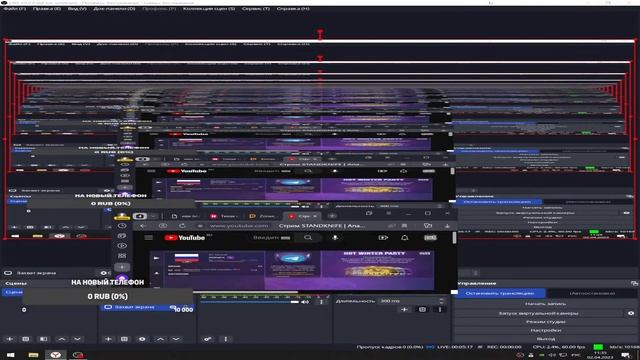Open the Правка (E) menu
The width and height of the screenshot is (640, 360).
click(47, 9)
